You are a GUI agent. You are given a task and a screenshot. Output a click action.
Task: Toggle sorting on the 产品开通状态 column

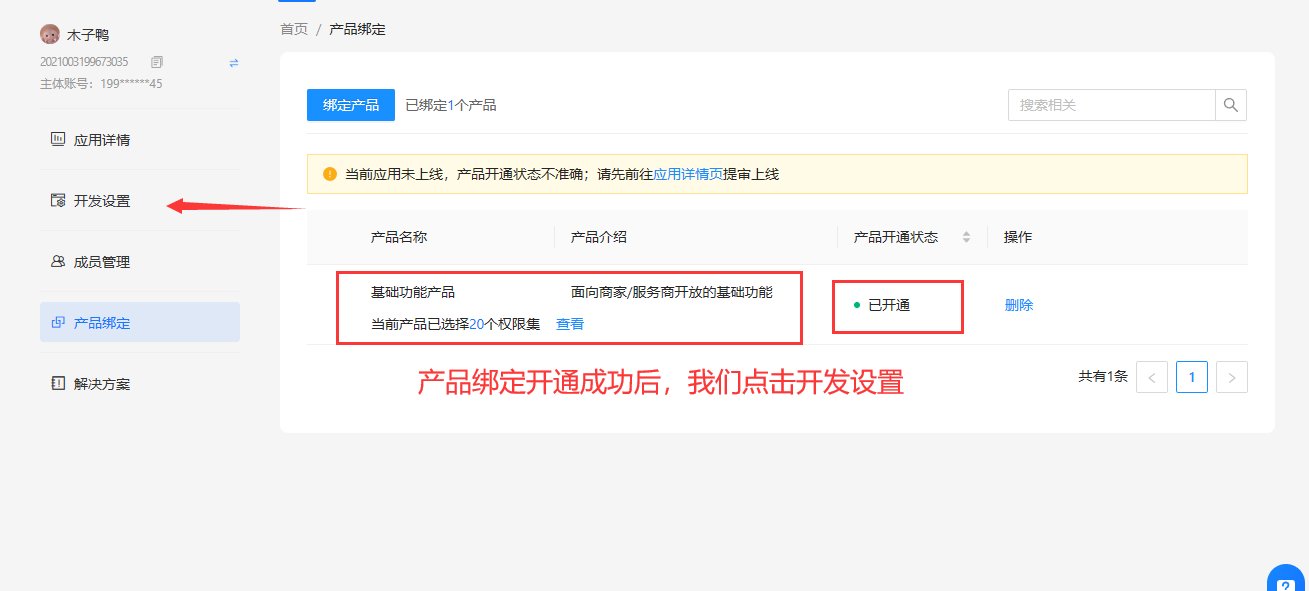click(966, 237)
